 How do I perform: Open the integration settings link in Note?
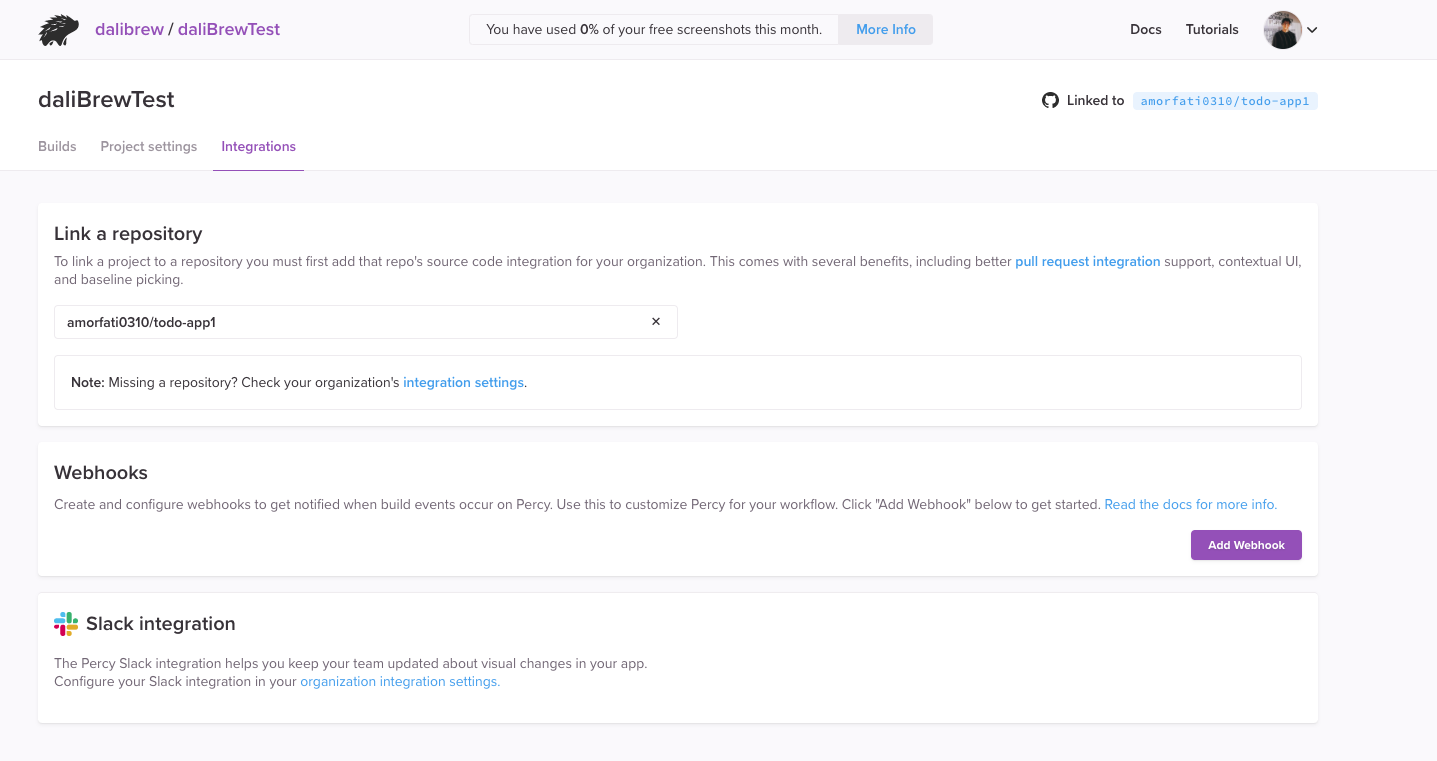click(x=463, y=383)
